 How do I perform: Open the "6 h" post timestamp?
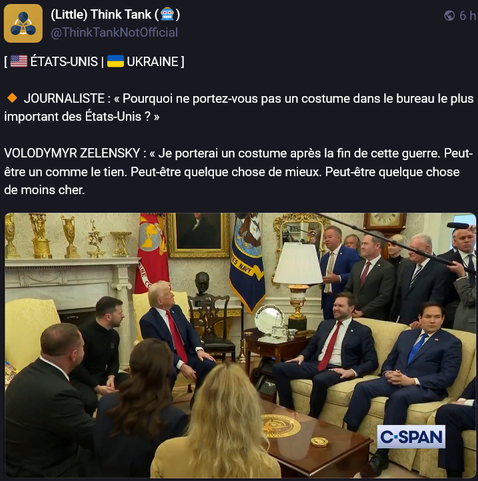[467, 16]
